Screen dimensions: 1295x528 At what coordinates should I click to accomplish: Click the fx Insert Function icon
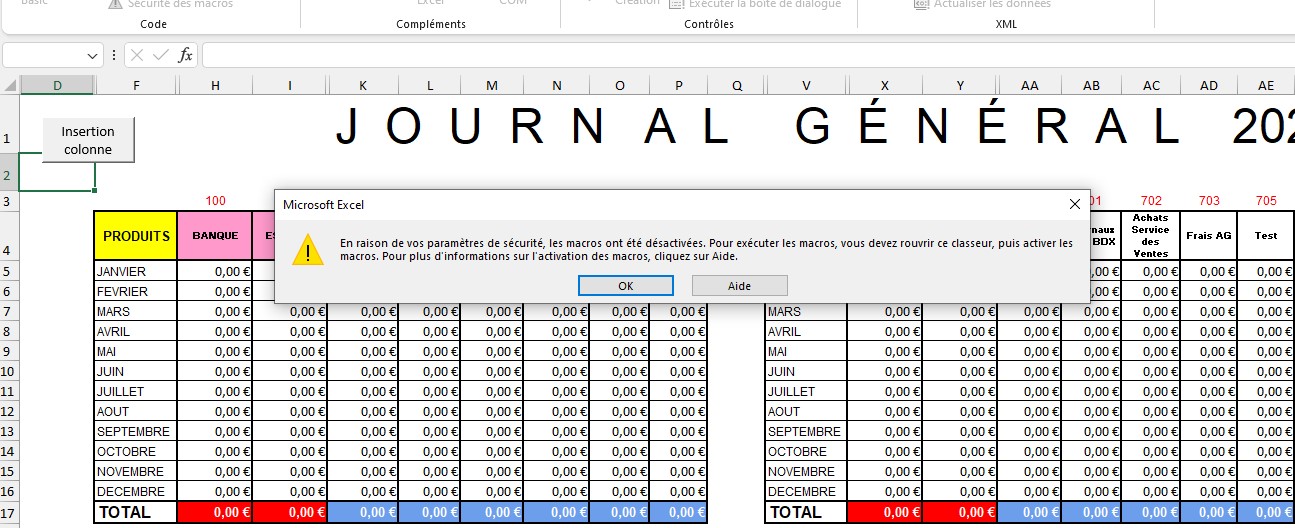coord(185,56)
